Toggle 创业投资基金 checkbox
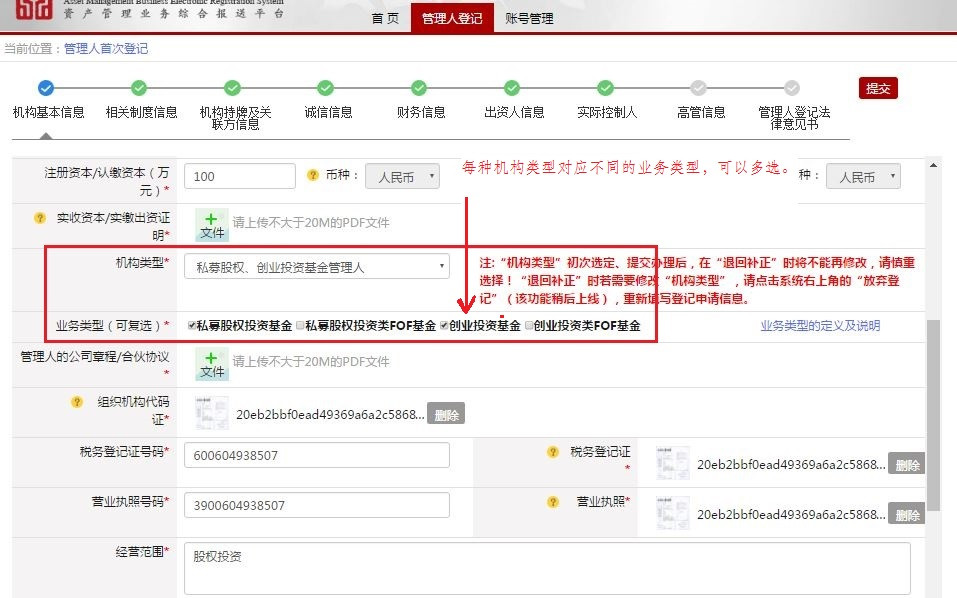Viewport: 957px width, 598px height. pos(444,326)
